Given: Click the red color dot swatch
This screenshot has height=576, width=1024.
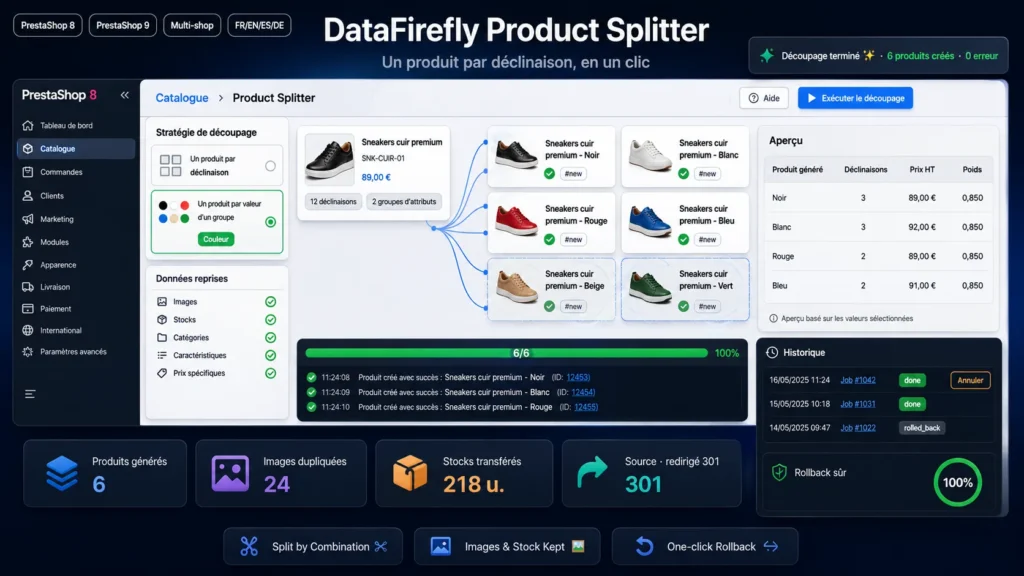Looking at the screenshot, I should point(185,205).
